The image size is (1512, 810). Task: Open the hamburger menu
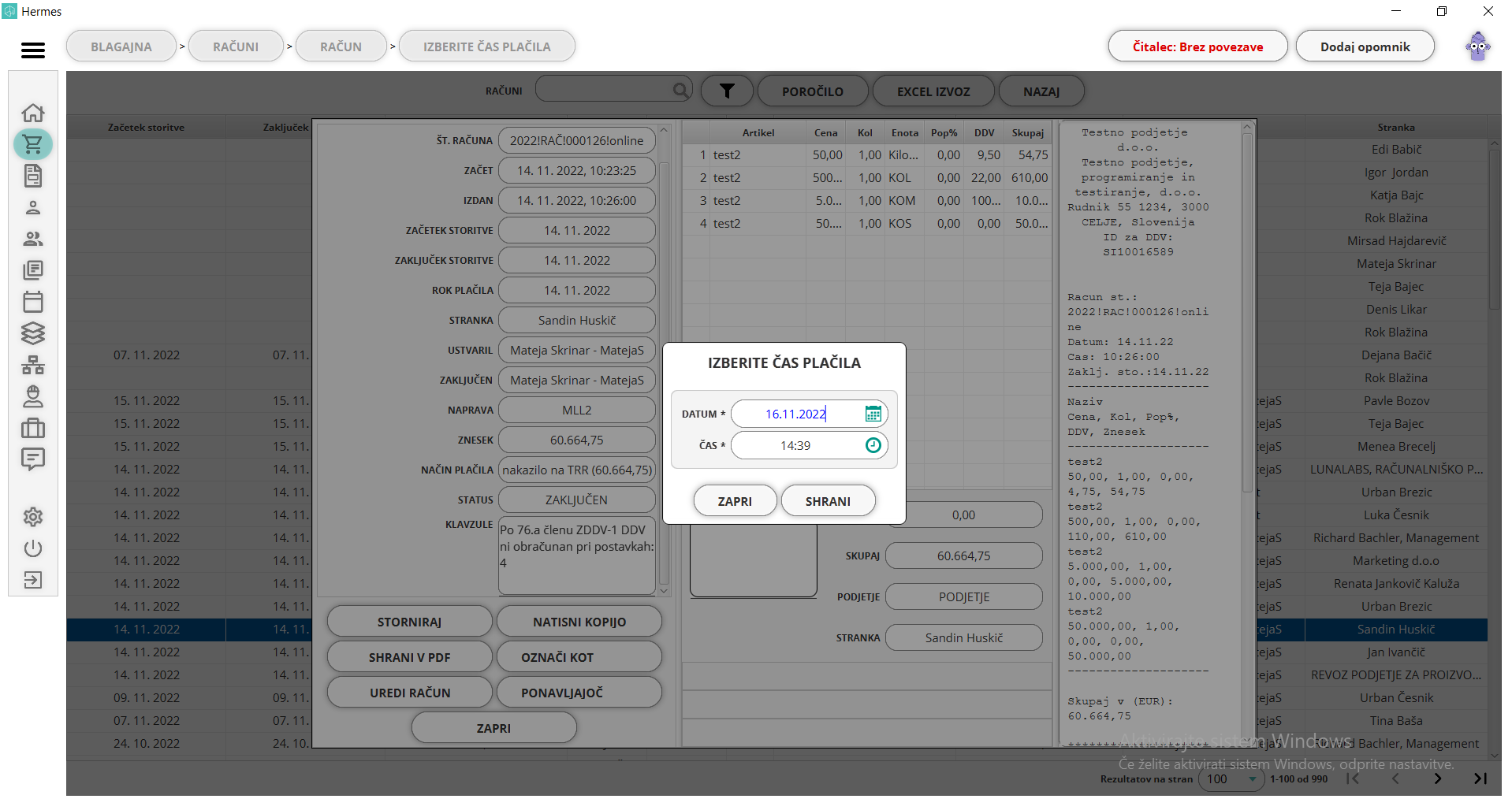pyautogui.click(x=33, y=50)
